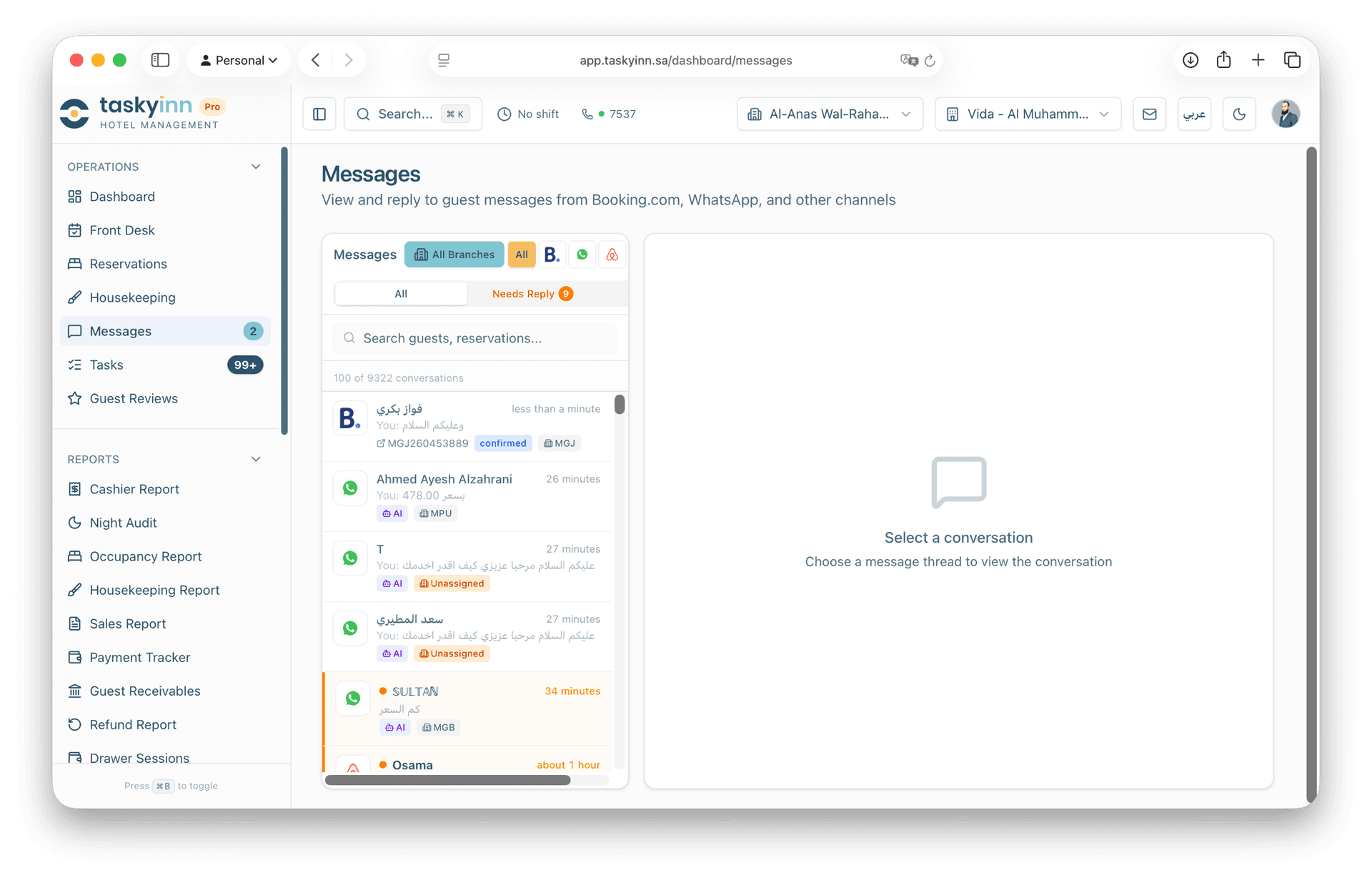
Task: Click the horizontal scrollbar under conversations
Action: (x=448, y=780)
